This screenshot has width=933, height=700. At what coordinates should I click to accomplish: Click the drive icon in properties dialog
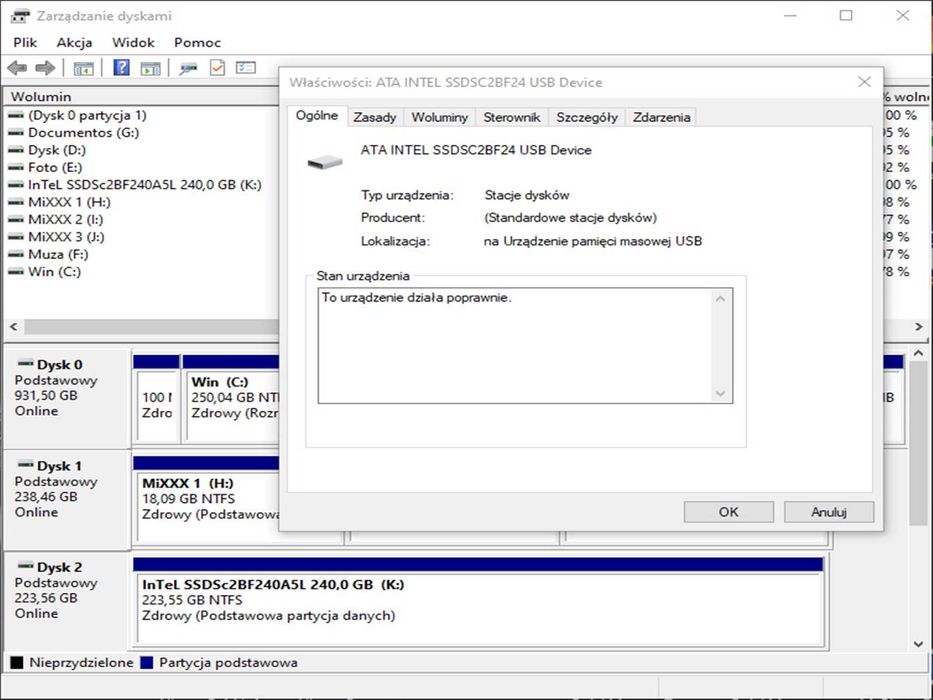pyautogui.click(x=325, y=161)
